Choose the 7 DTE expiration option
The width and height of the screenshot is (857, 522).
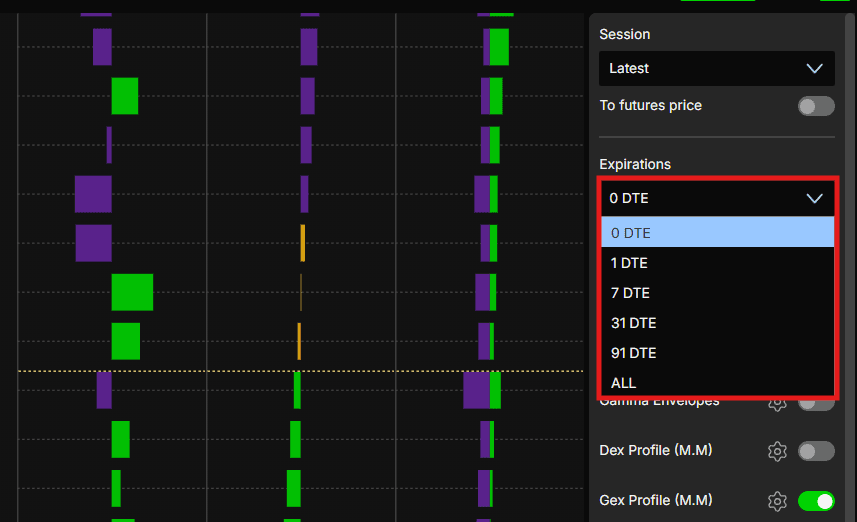click(717, 293)
